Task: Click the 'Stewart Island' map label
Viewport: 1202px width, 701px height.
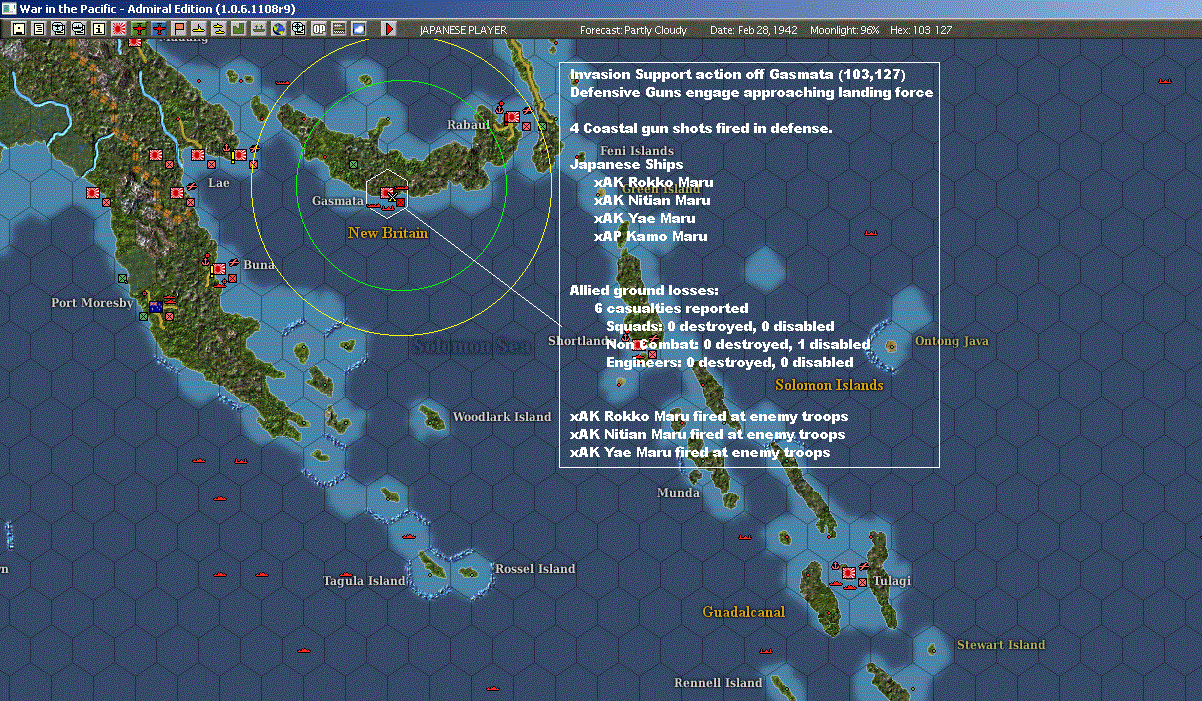Action: pyautogui.click(x=1001, y=645)
